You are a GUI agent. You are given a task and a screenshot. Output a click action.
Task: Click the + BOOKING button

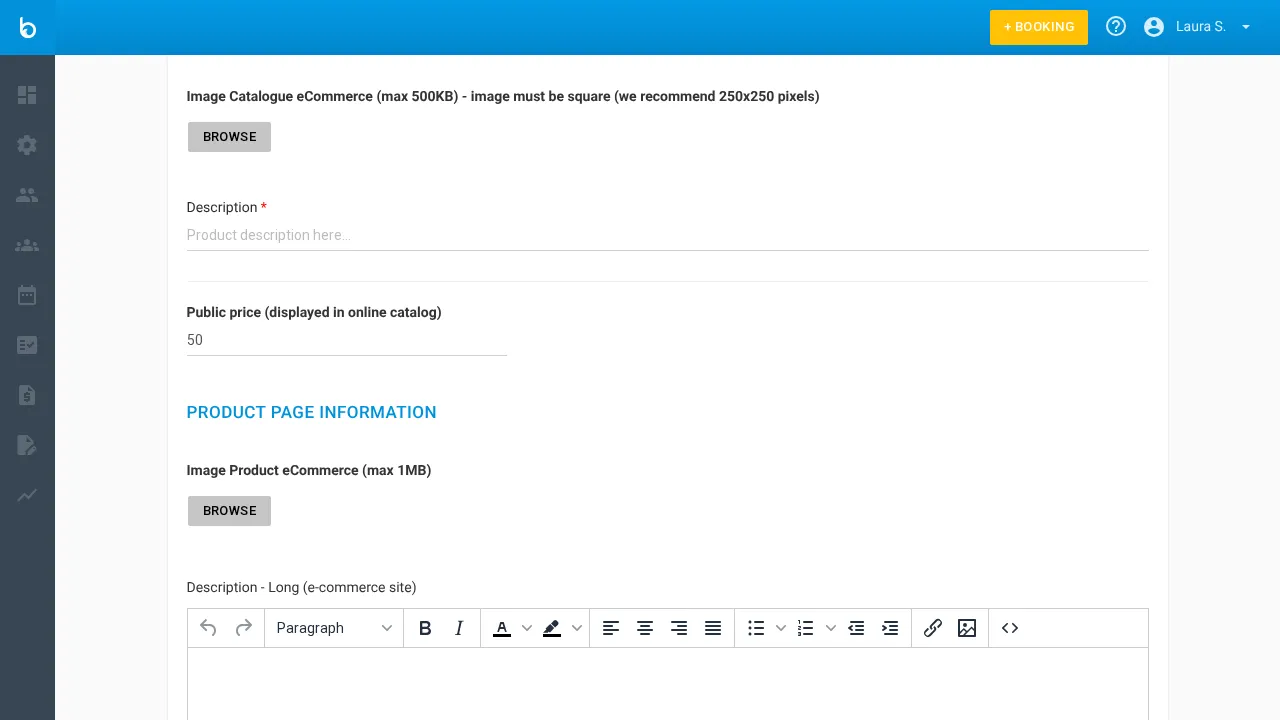coord(1039,27)
